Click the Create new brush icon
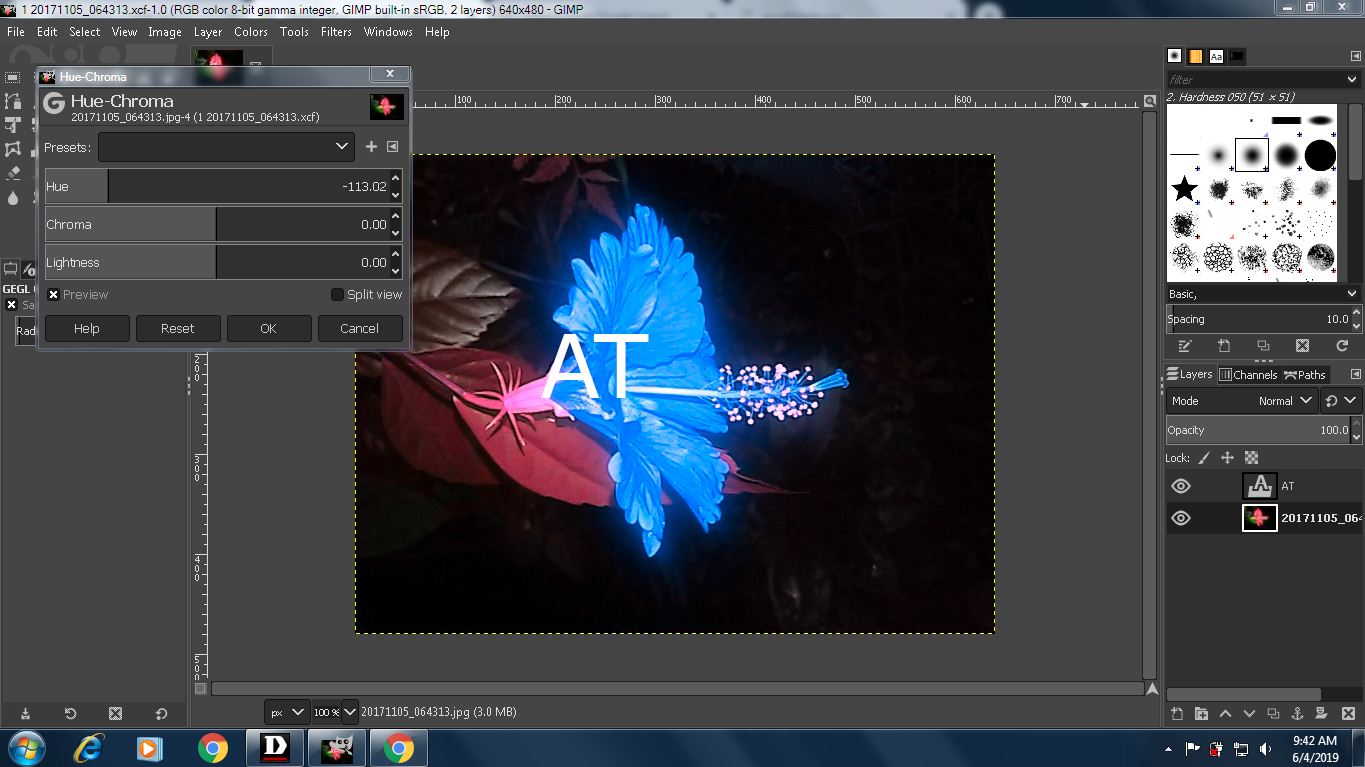Screen dimensions: 1365x767 tap(1224, 346)
